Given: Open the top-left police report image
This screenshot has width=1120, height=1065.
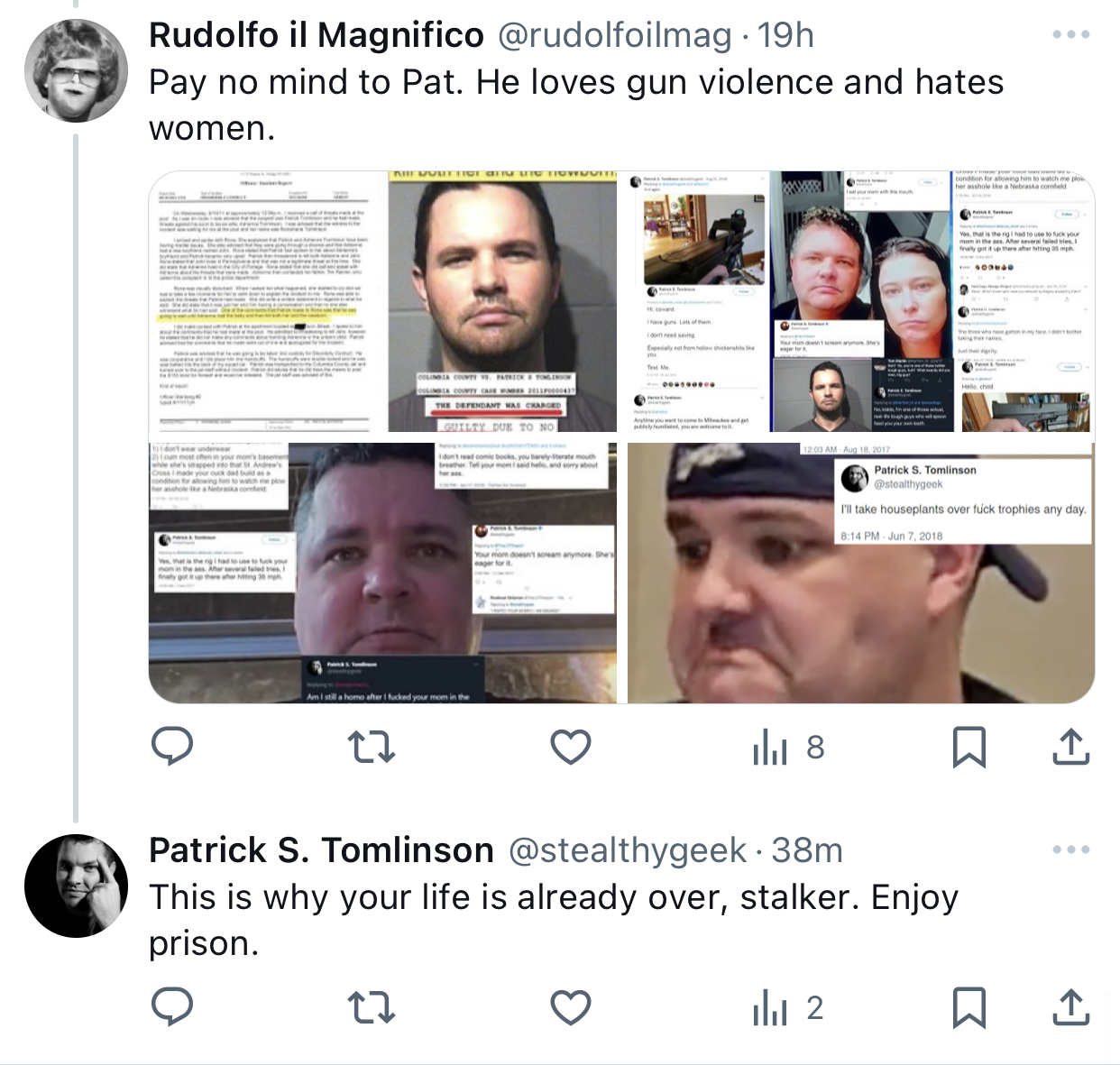Looking at the screenshot, I should tap(267, 301).
